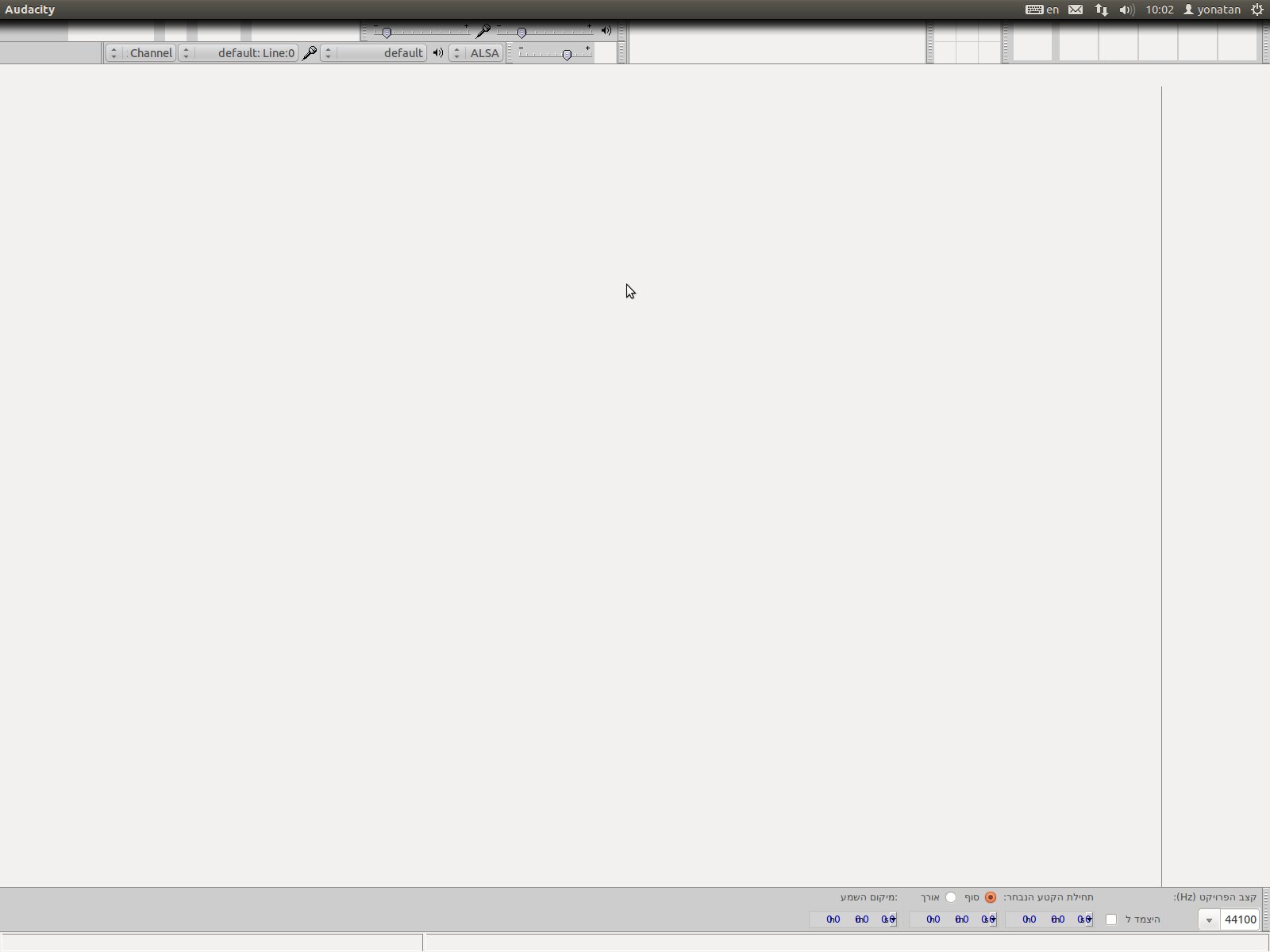Click the envelope messaging icon in the top panel
This screenshot has width=1270, height=952.
[1076, 10]
